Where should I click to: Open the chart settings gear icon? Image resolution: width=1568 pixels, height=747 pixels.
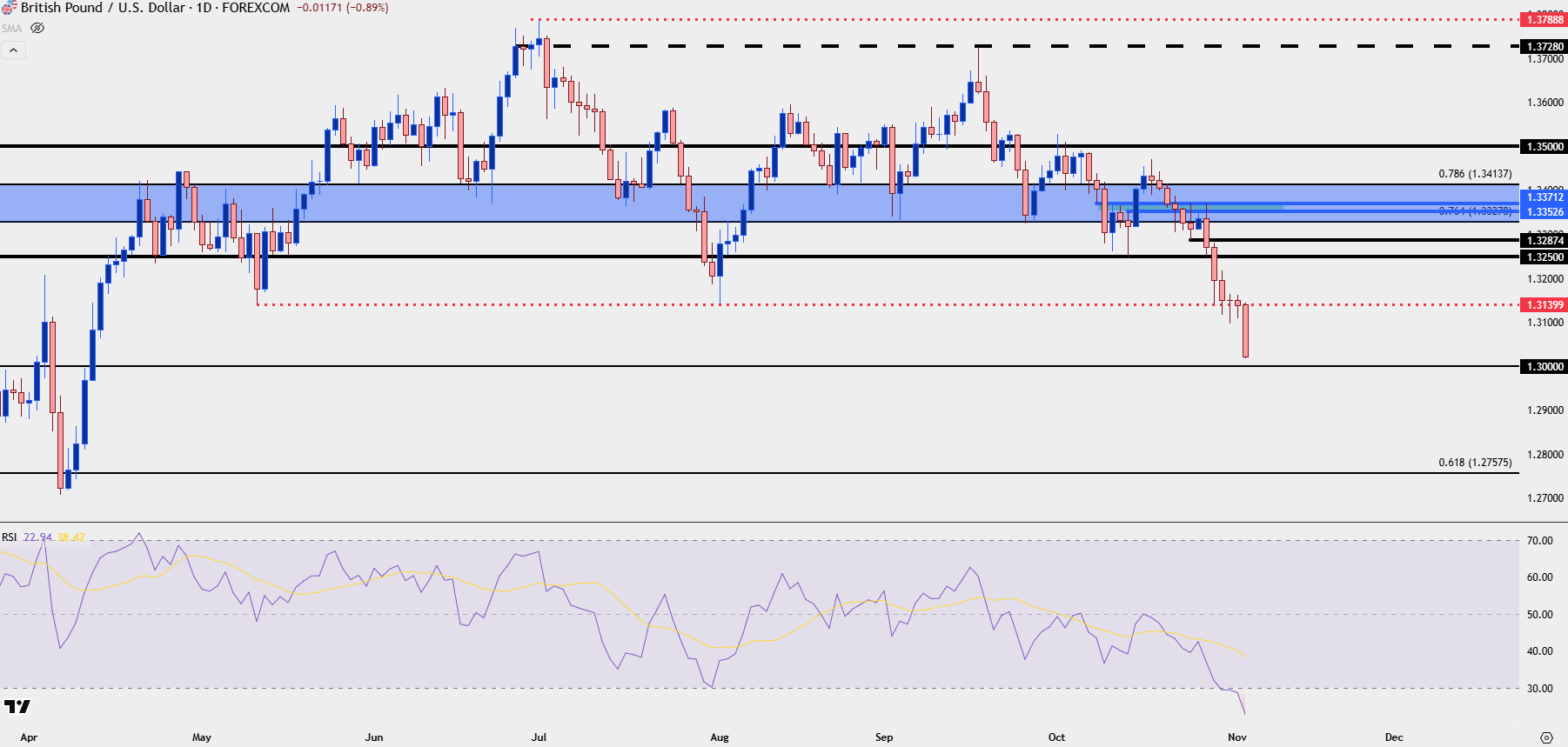[x=1546, y=737]
